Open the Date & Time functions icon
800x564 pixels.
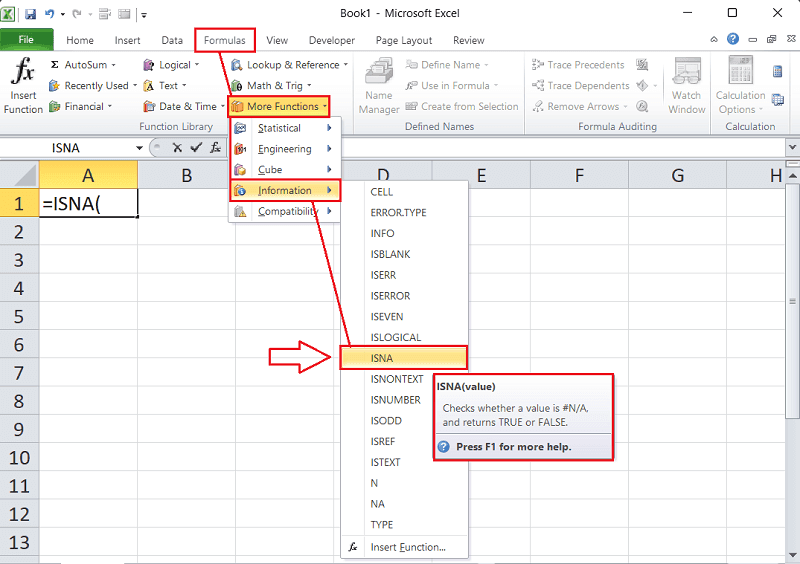(148, 106)
